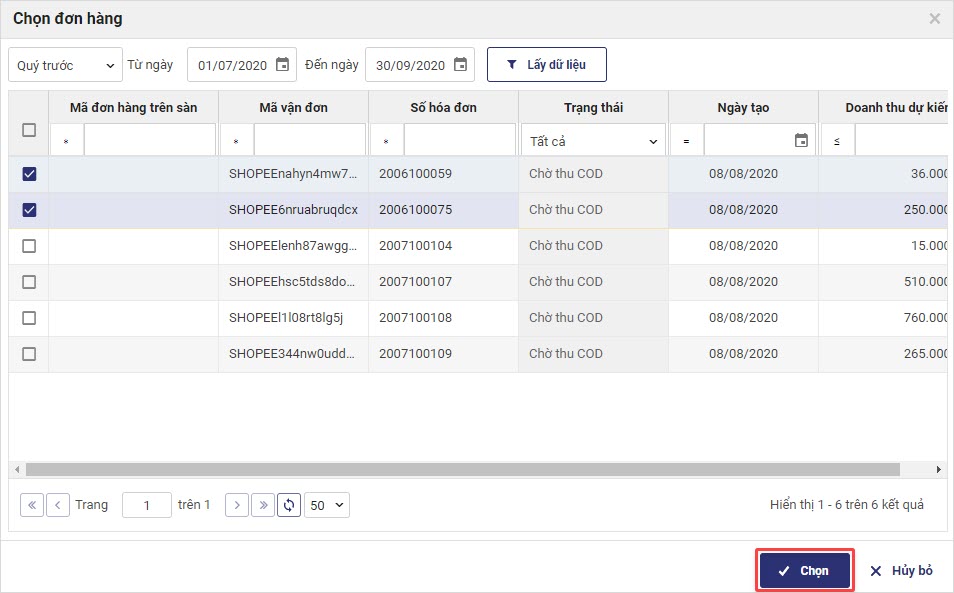This screenshot has height=593, width=954.
Task: Check the order 2007100109 row
Action: [x=29, y=354]
